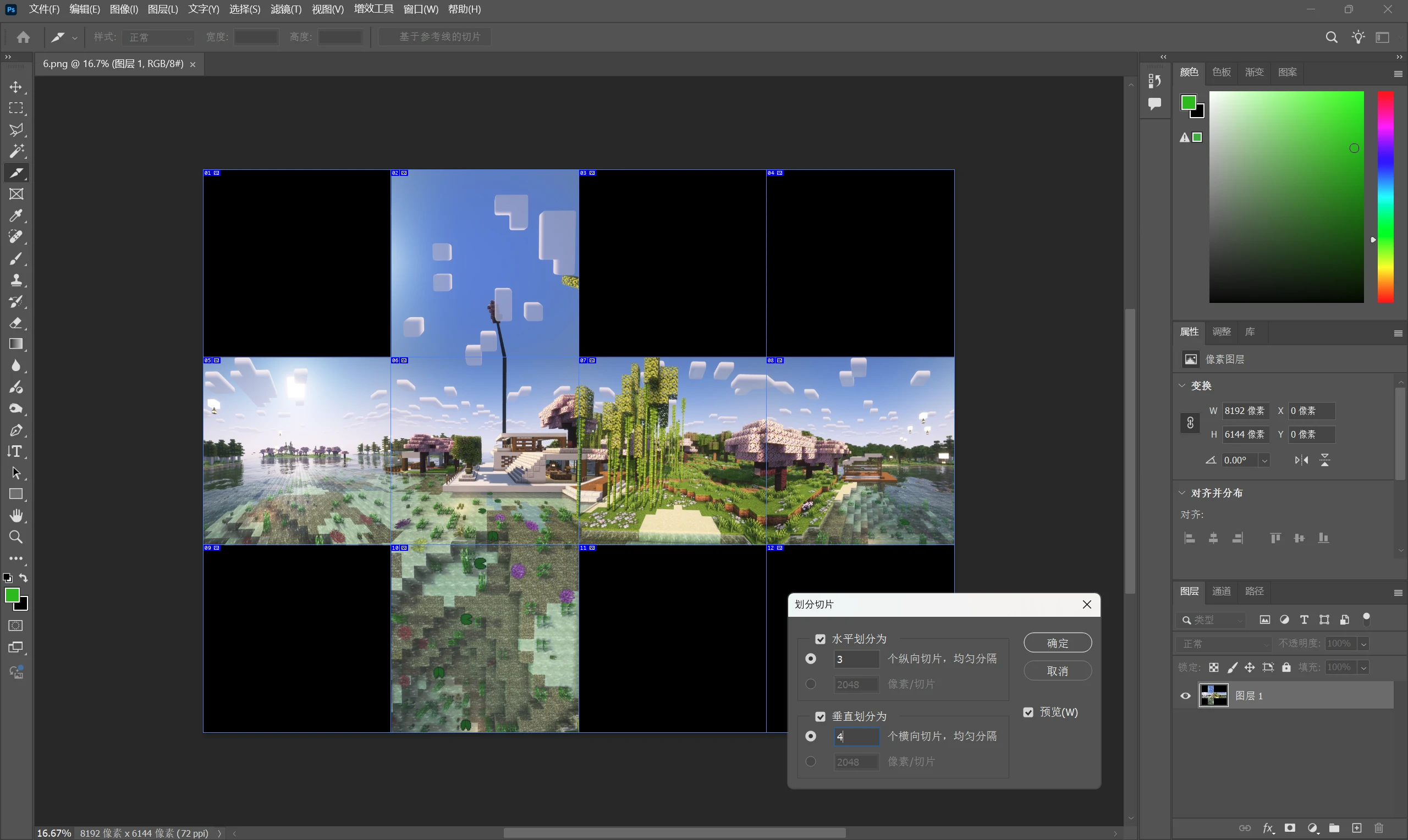This screenshot has width=1408, height=840.
Task: Open the collapsed comments panel icon
Action: pos(1154,103)
